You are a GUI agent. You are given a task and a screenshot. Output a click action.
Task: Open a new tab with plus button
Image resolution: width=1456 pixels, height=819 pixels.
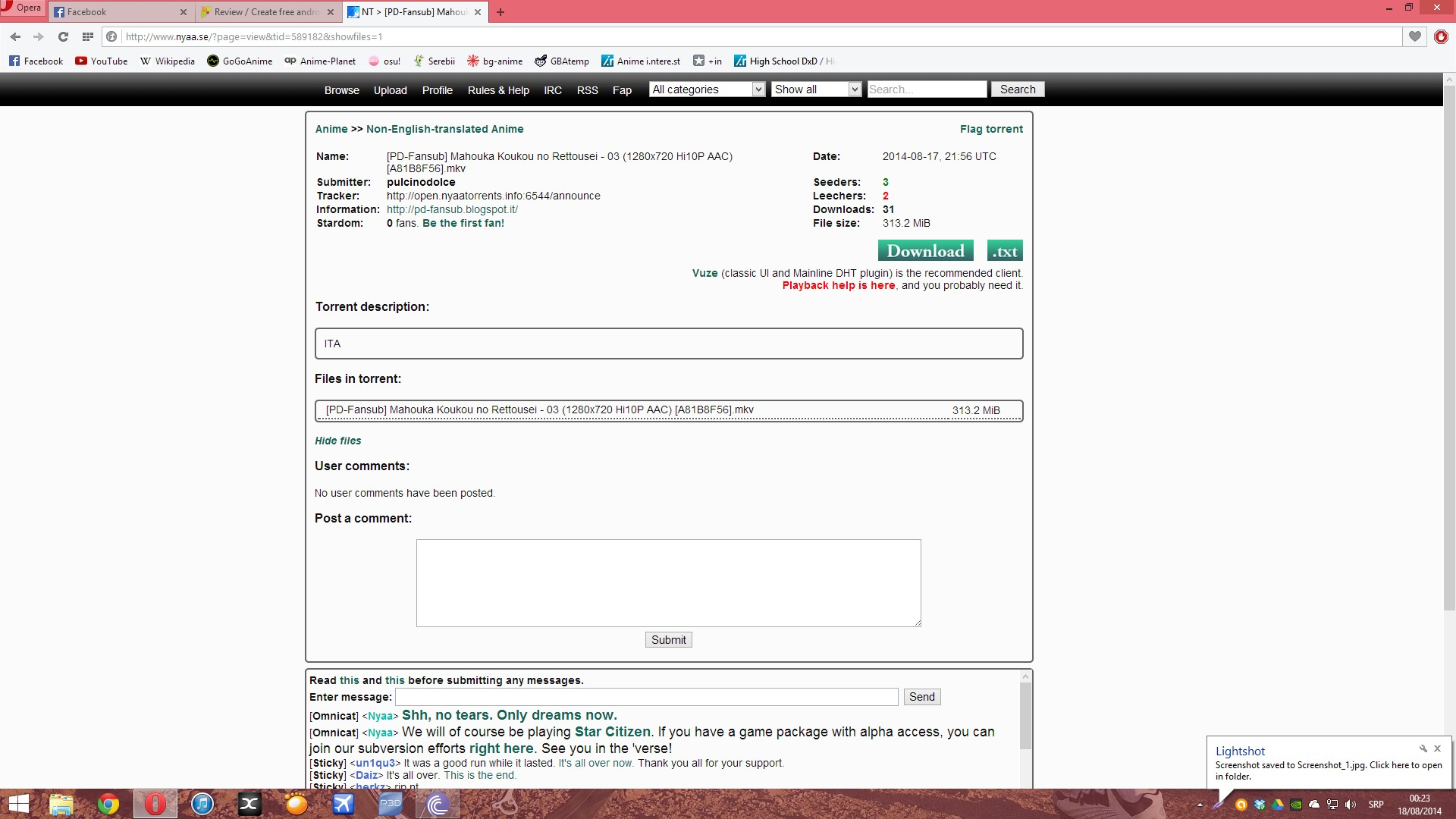(500, 12)
